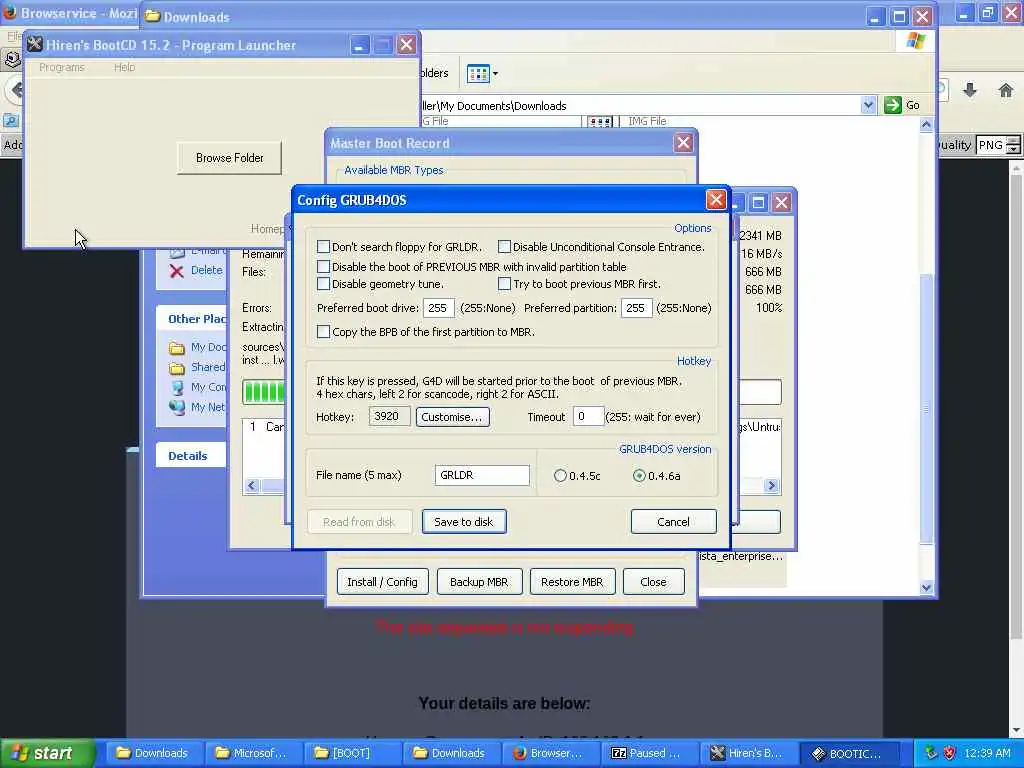Click Restore MBR button
The height and width of the screenshot is (768, 1024).
[x=572, y=582]
